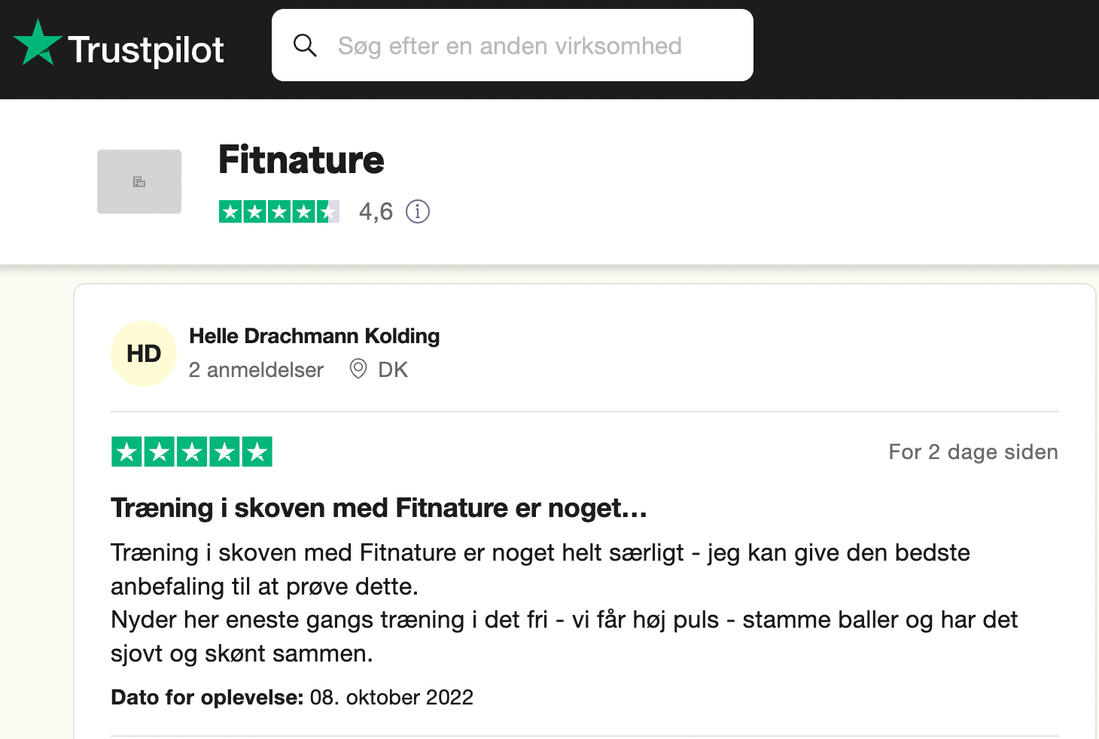Click the location pin icon beside DK

coord(358,369)
